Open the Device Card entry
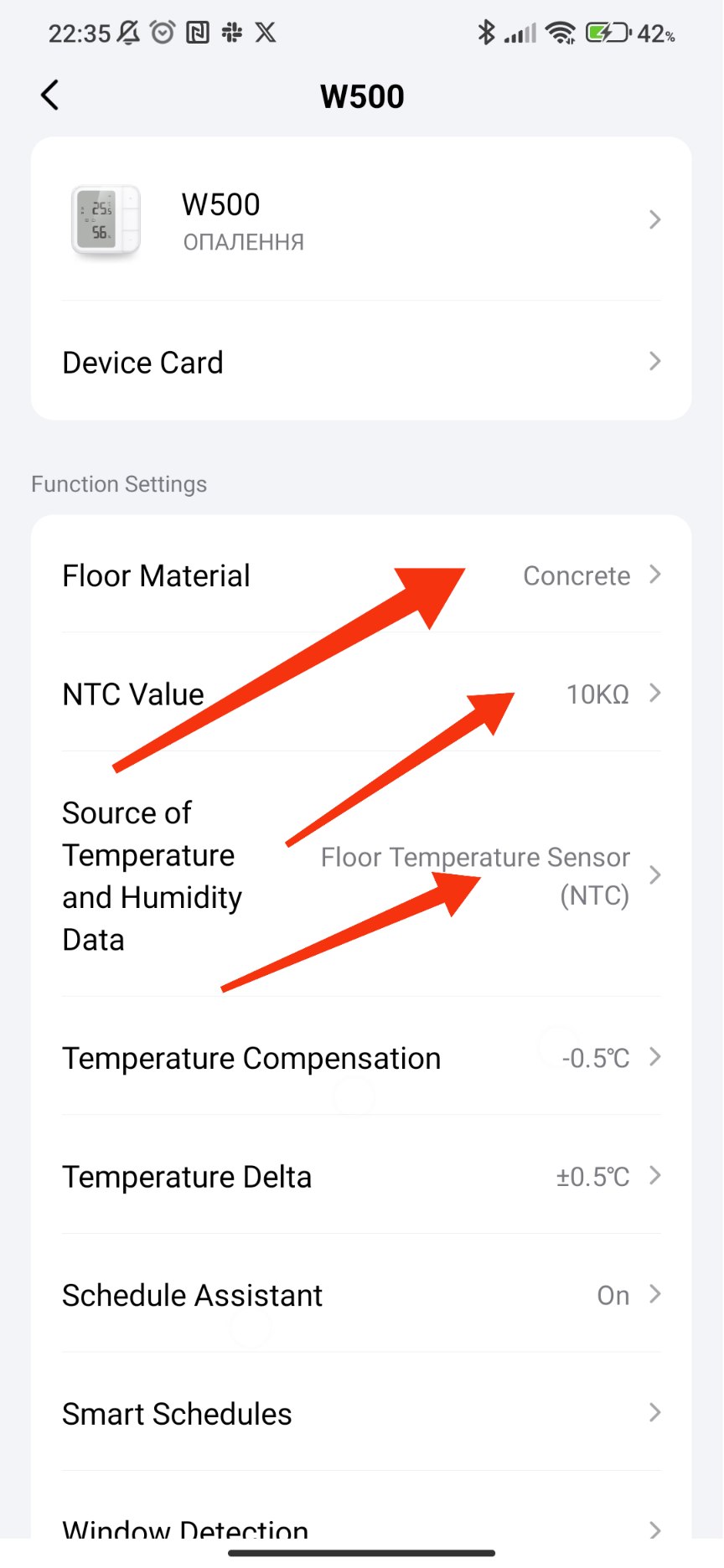Image resolution: width=724 pixels, height=1568 pixels. pyautogui.click(x=360, y=362)
